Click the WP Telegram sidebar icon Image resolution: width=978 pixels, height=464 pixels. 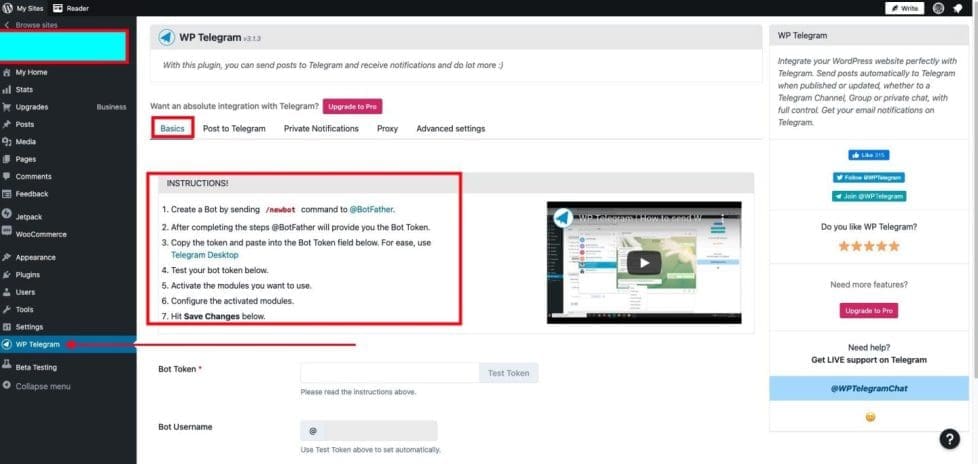pos(7,345)
